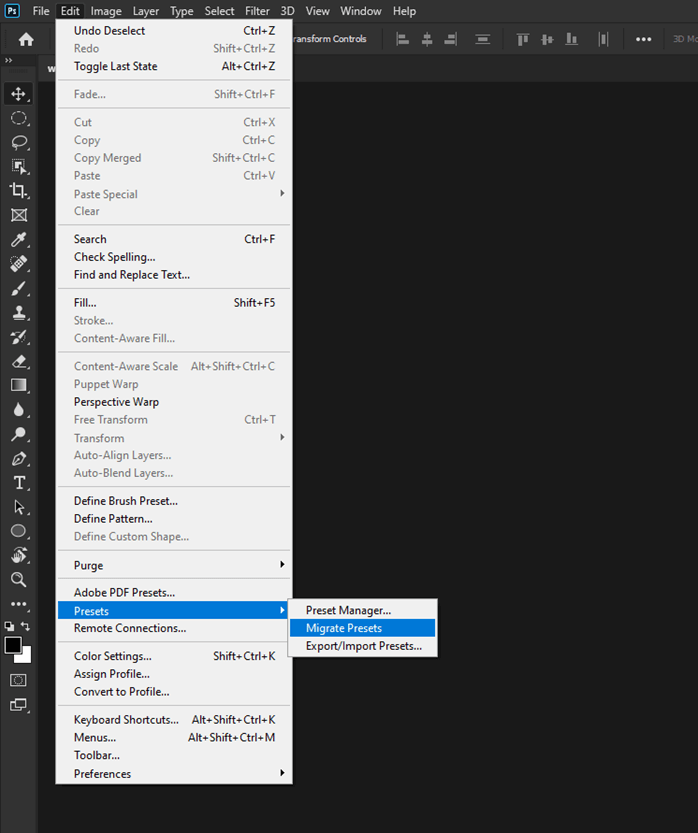Swap foreground and background colors
Screen dimensions: 698x833
click(25, 626)
